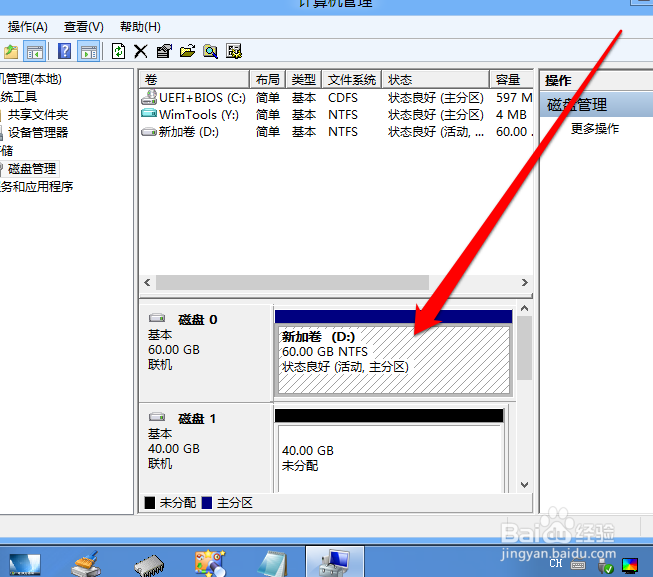Click the CH input language indicator
The height and width of the screenshot is (577, 653).
(556, 564)
